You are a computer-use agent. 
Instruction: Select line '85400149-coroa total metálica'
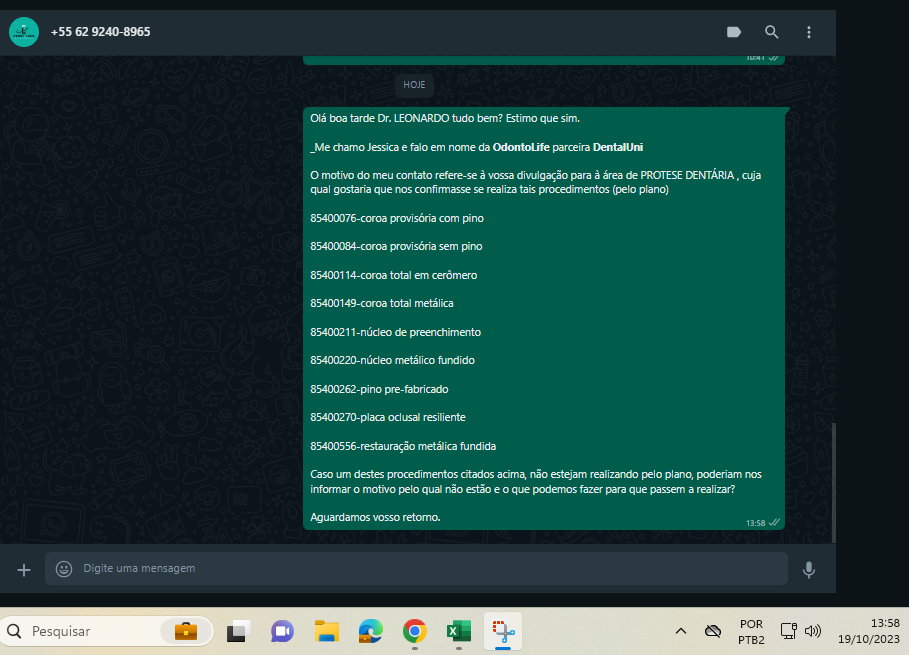tap(381, 303)
